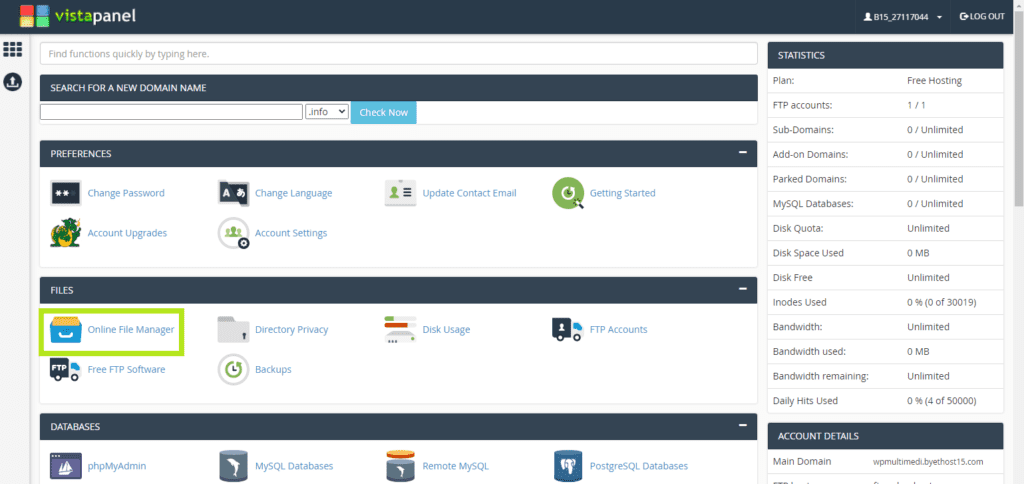Viewport: 1024px width, 484px height.
Task: Click the MySQL Databases icon
Action: click(233, 466)
